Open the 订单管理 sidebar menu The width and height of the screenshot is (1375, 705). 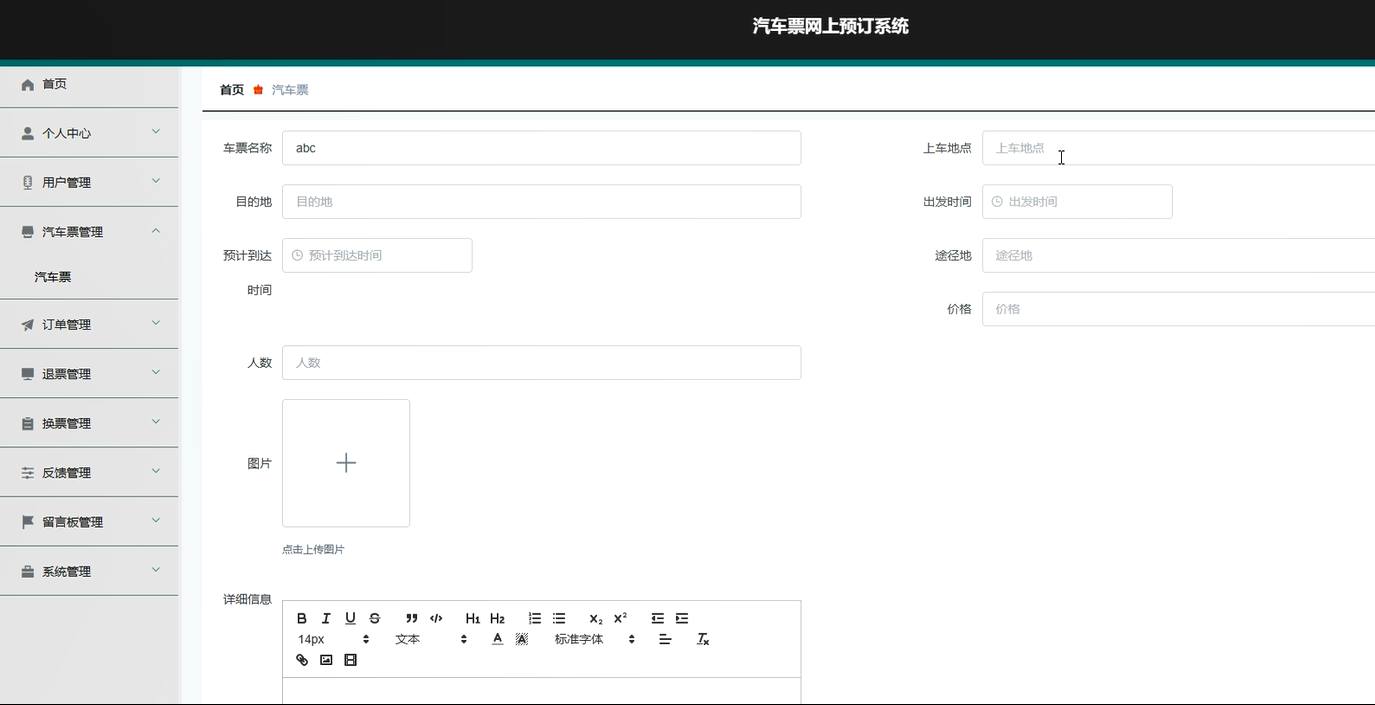[89, 325]
